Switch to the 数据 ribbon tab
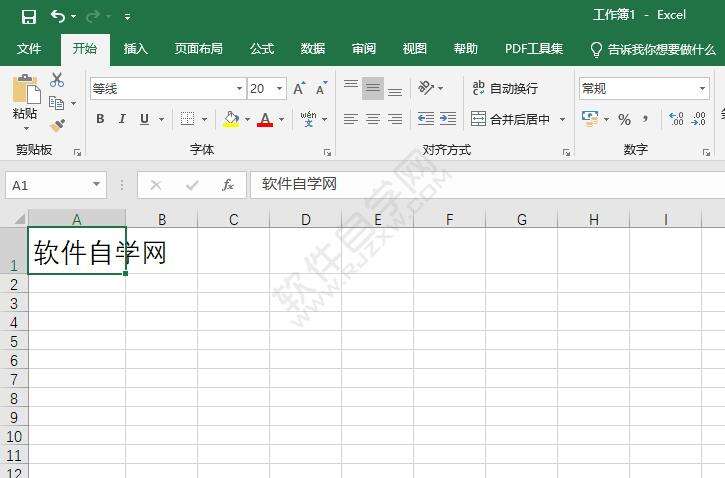Viewport: 725px width, 478px height. [x=313, y=49]
